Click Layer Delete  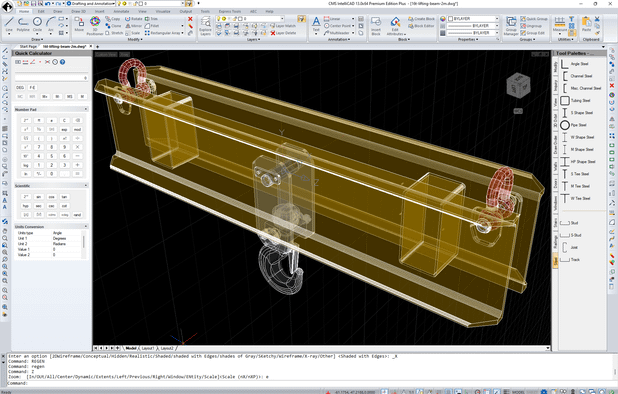[283, 33]
